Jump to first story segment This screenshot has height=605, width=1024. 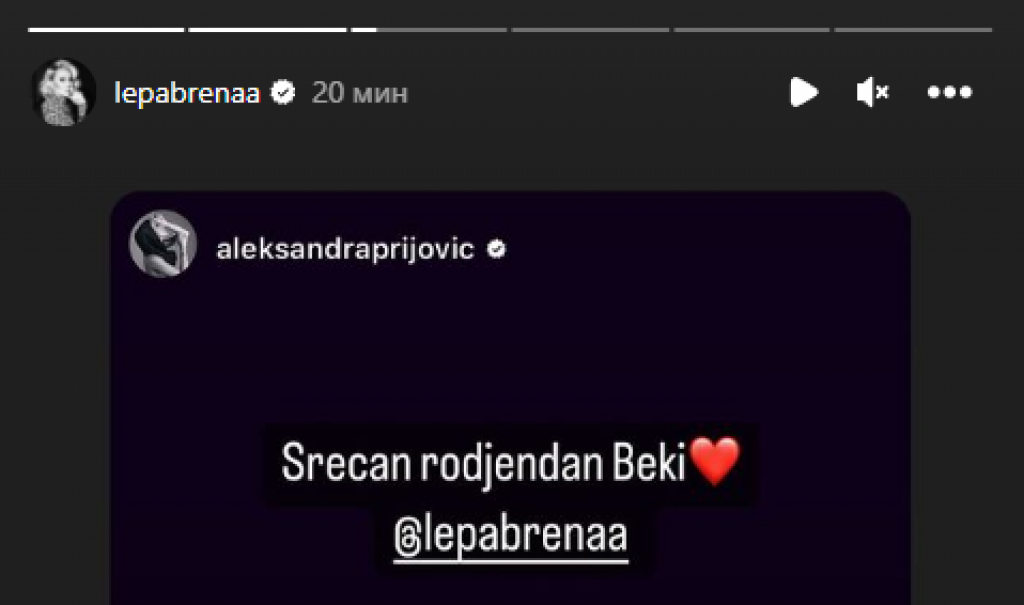tap(106, 29)
